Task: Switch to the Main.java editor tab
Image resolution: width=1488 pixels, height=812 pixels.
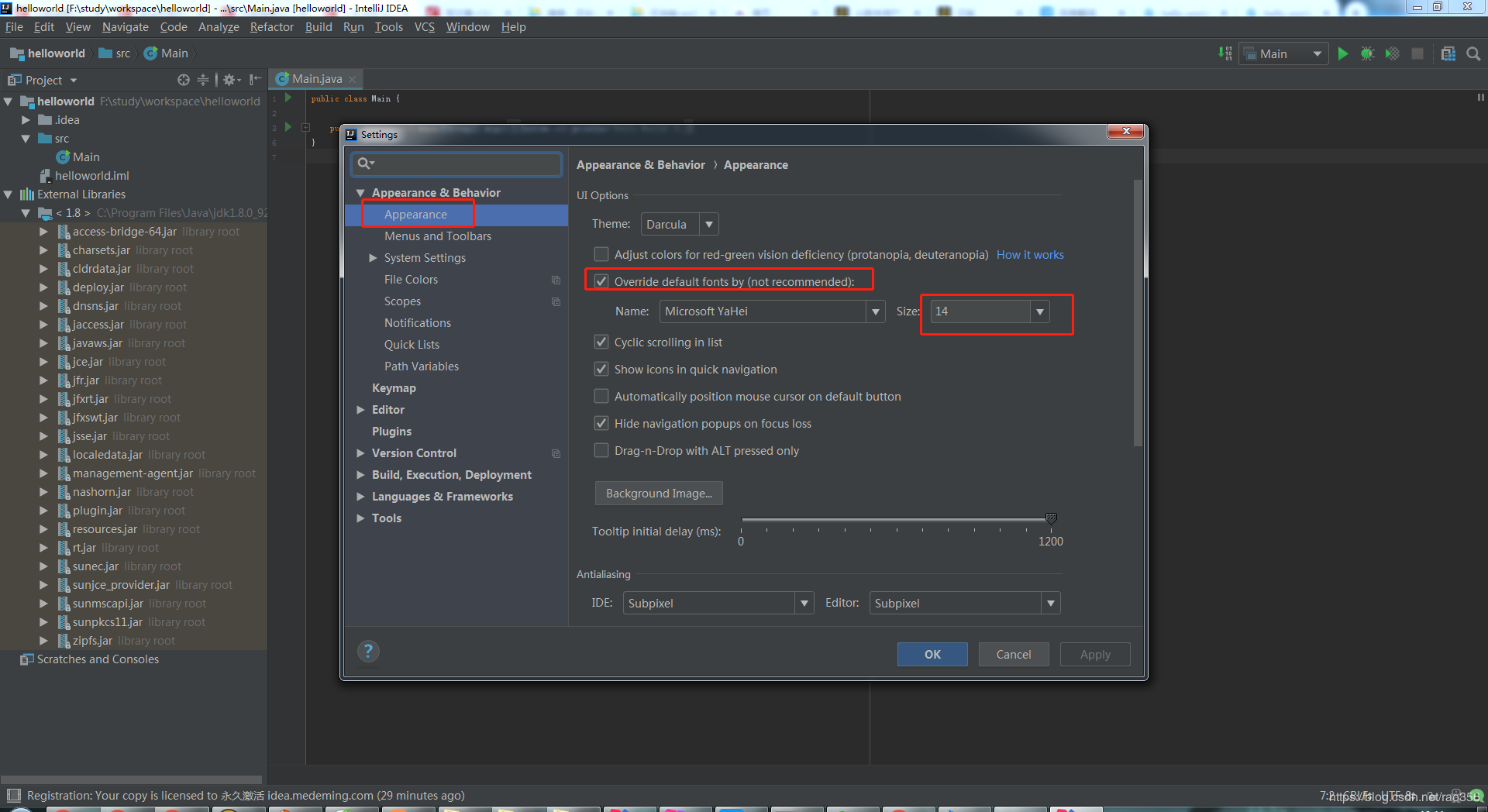Action: click(x=317, y=79)
